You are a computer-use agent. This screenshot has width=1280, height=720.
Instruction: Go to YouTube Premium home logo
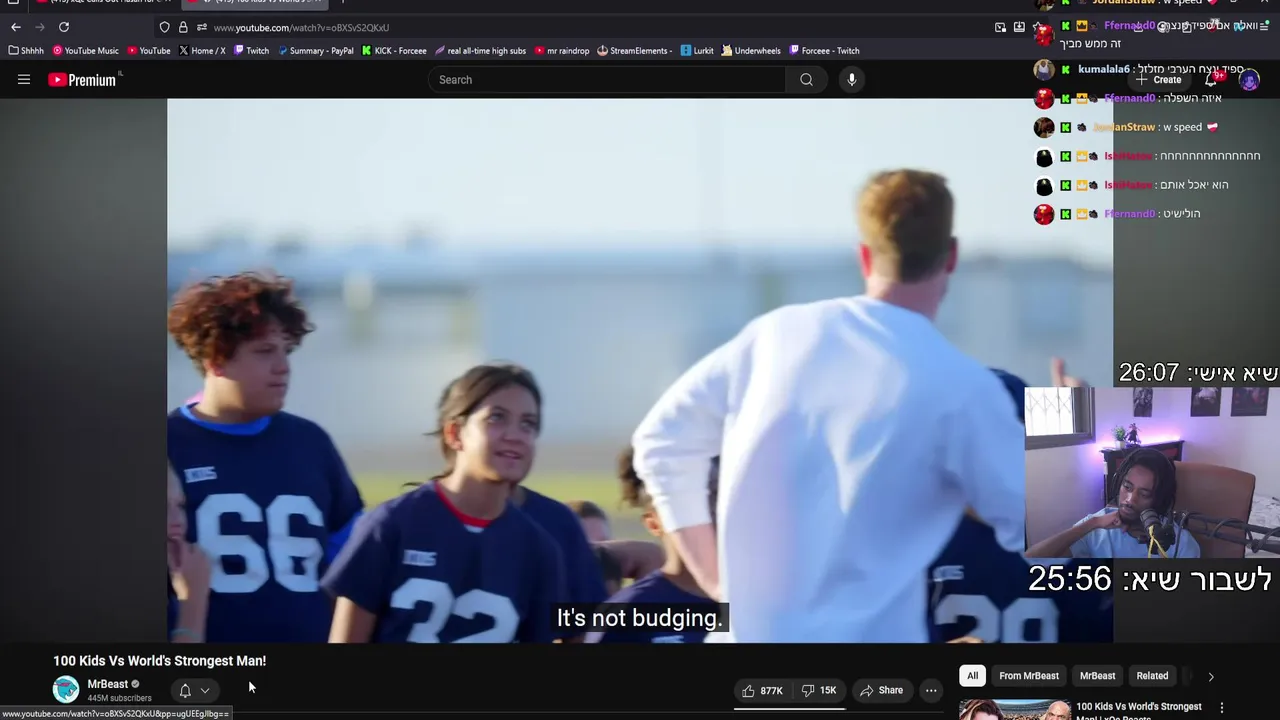point(83,80)
